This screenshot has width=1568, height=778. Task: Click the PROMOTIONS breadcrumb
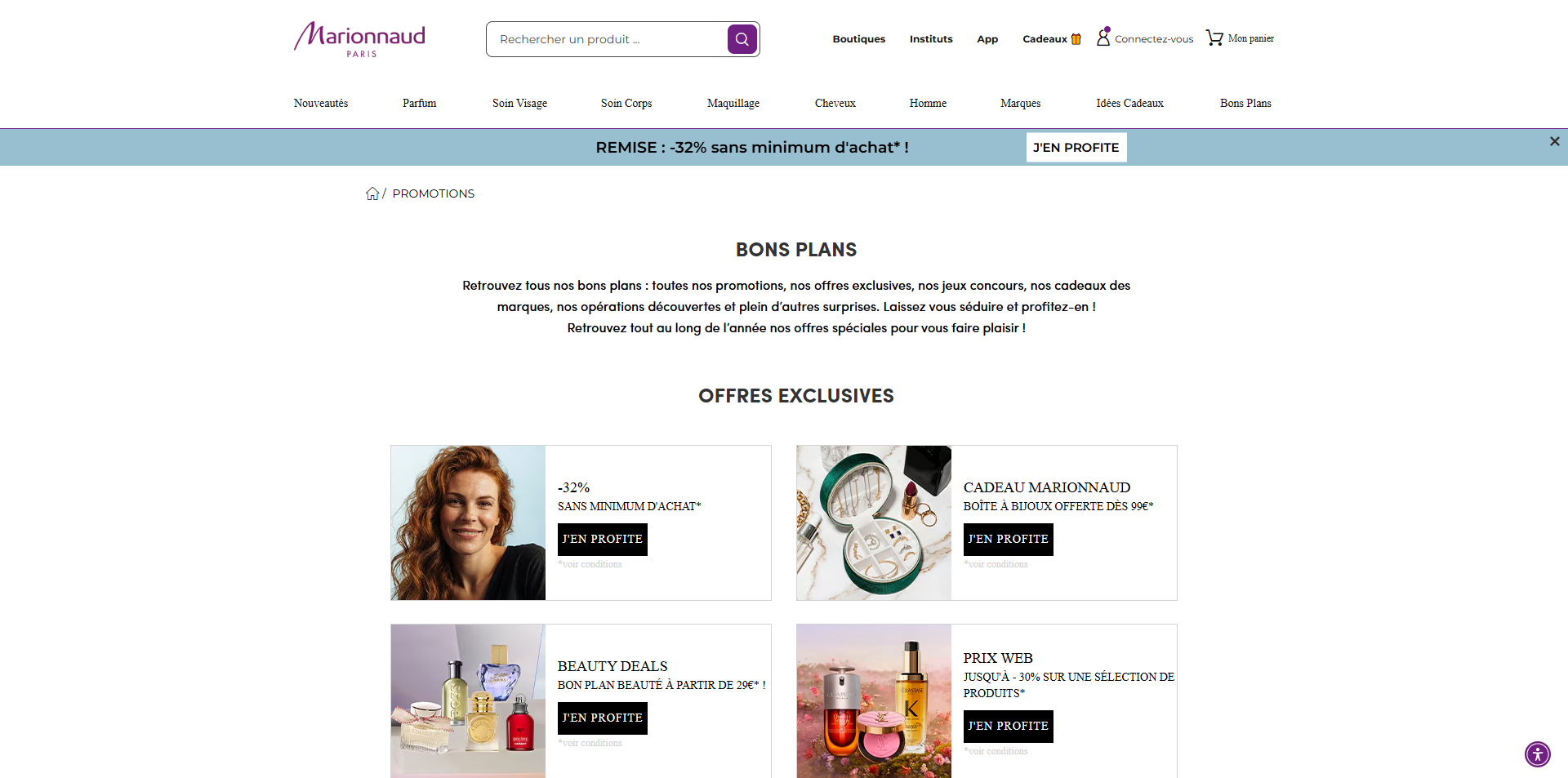coord(434,193)
